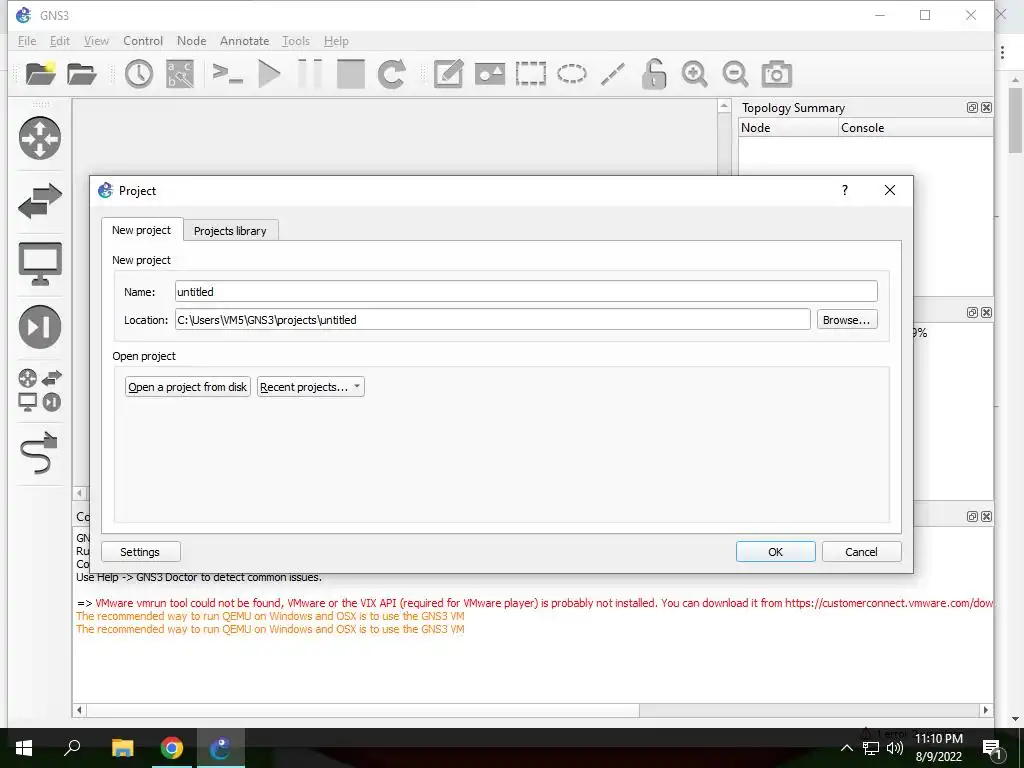The height and width of the screenshot is (768, 1024).
Task: Browse switches in the device sidebar
Action: pyautogui.click(x=40, y=201)
